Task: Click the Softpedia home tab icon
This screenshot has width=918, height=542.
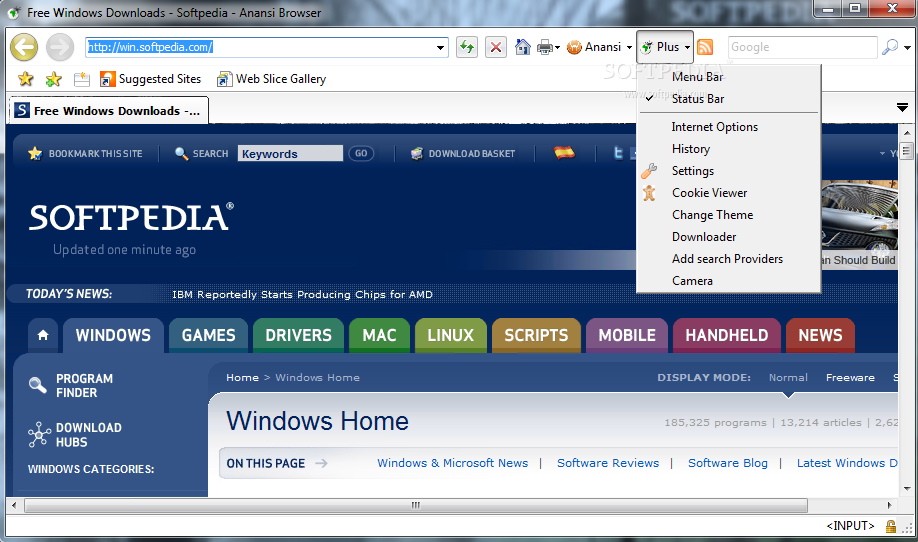Action: click(43, 335)
